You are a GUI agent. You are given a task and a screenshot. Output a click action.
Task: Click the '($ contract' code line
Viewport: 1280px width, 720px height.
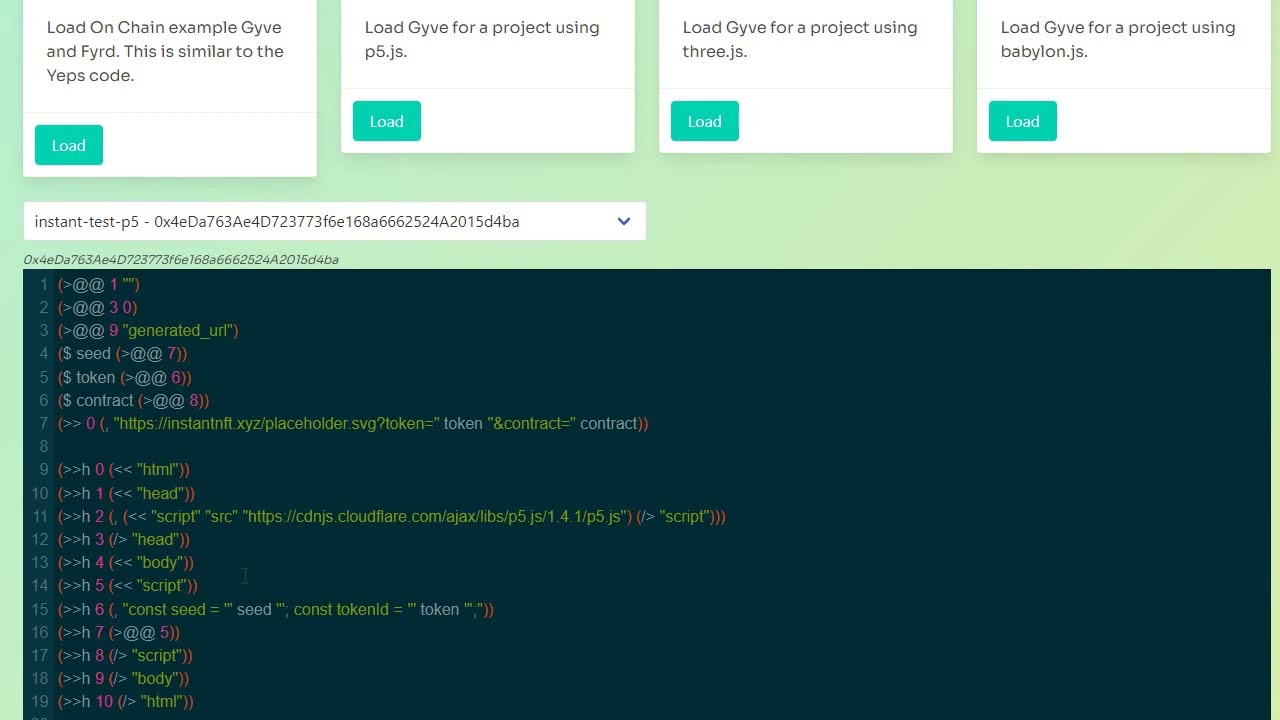tap(134, 400)
